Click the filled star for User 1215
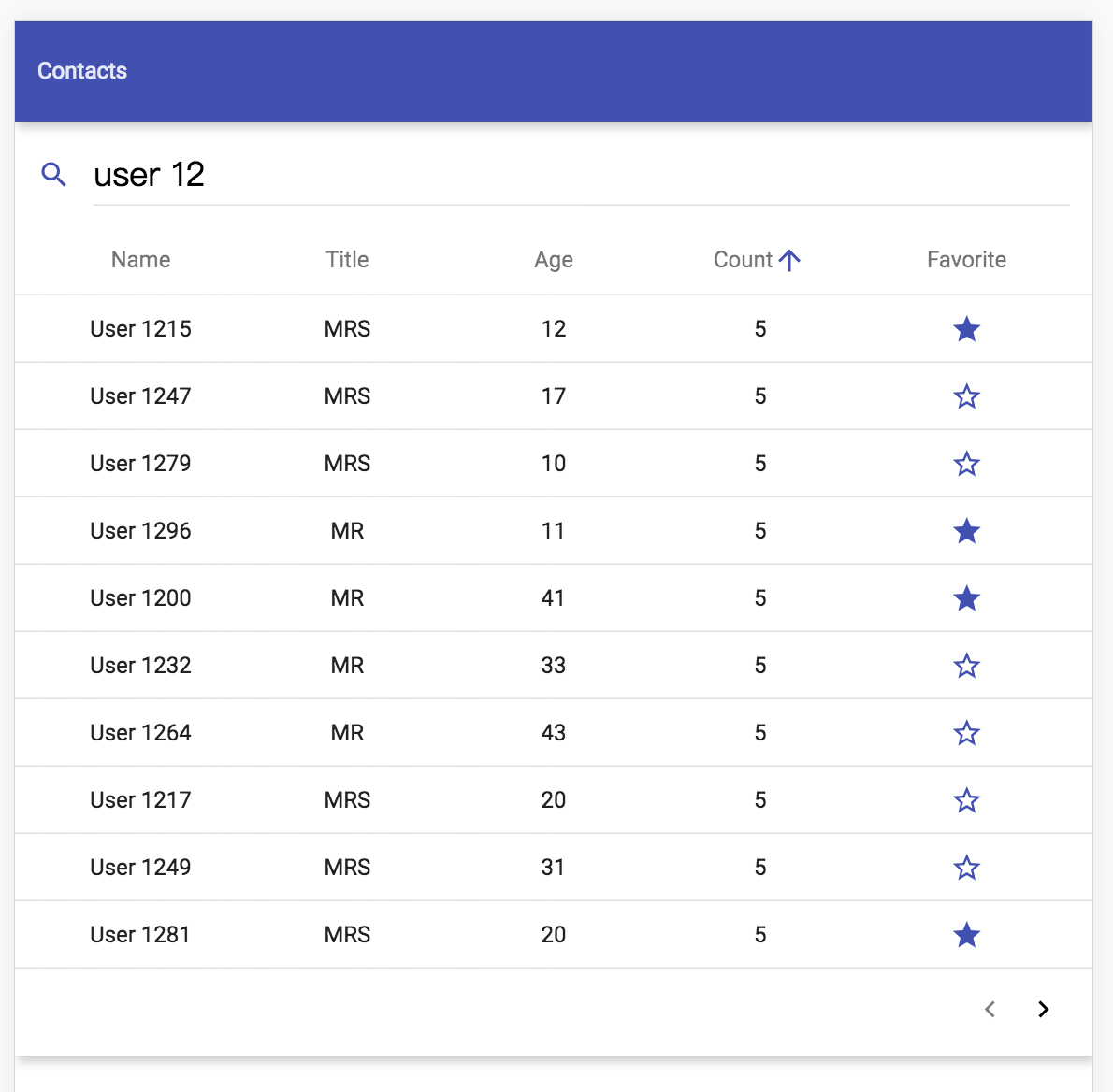 point(966,328)
